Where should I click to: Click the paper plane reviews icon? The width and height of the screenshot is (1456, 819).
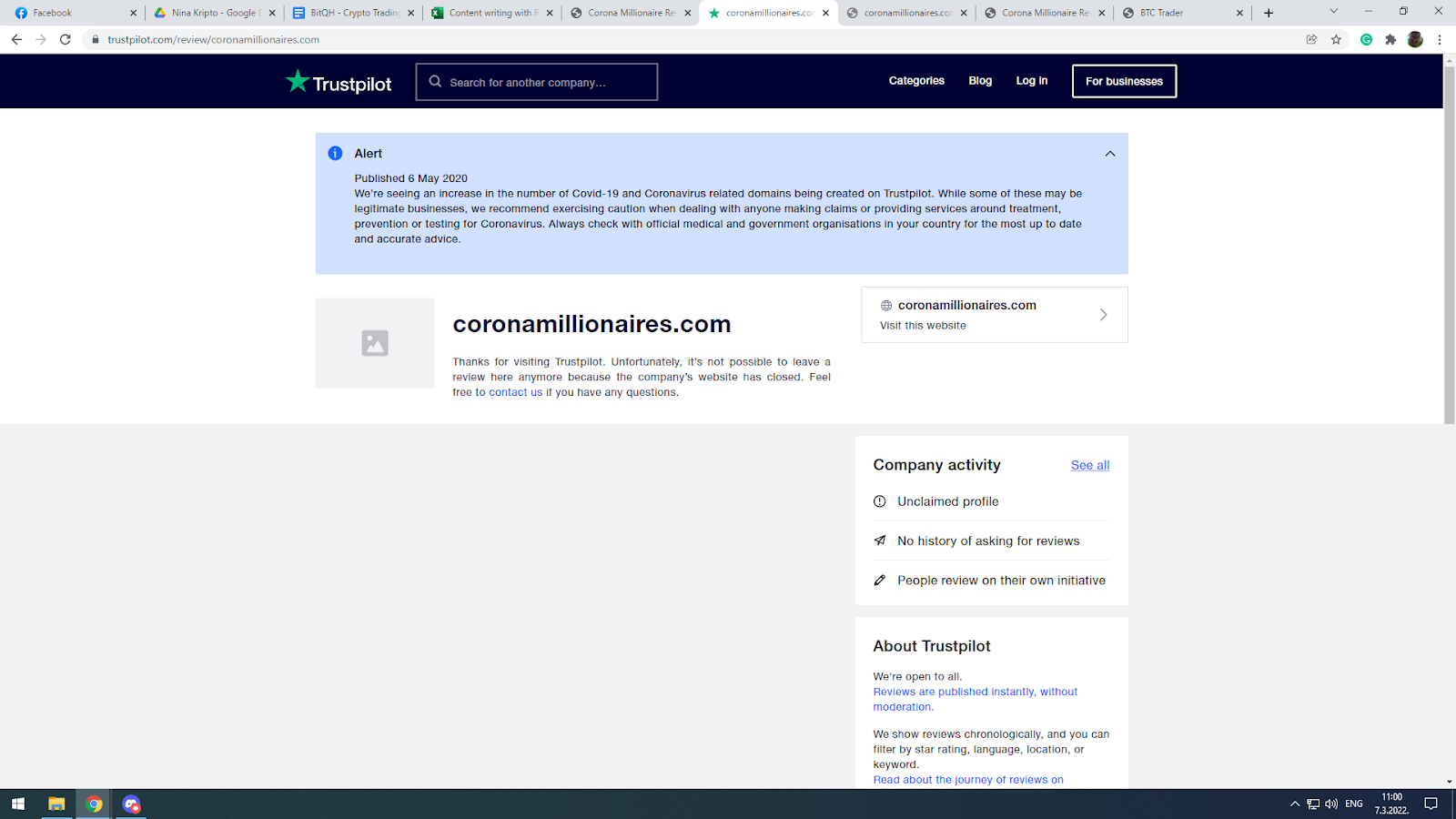tap(880, 541)
